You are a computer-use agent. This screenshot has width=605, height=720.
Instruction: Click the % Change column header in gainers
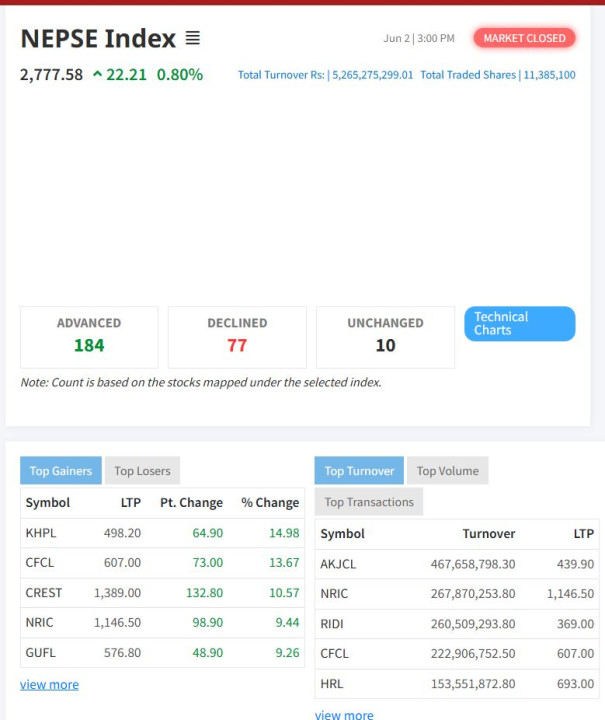(x=270, y=503)
